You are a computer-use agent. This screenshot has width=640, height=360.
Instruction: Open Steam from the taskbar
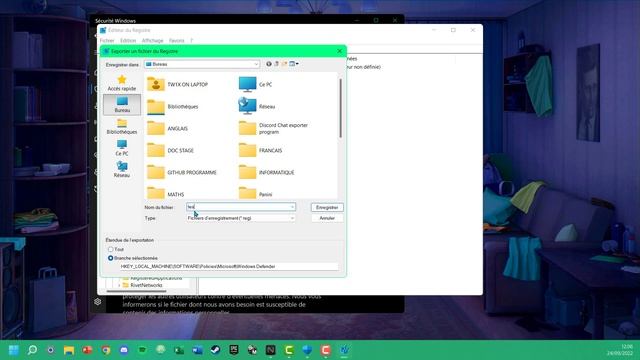tap(216, 350)
